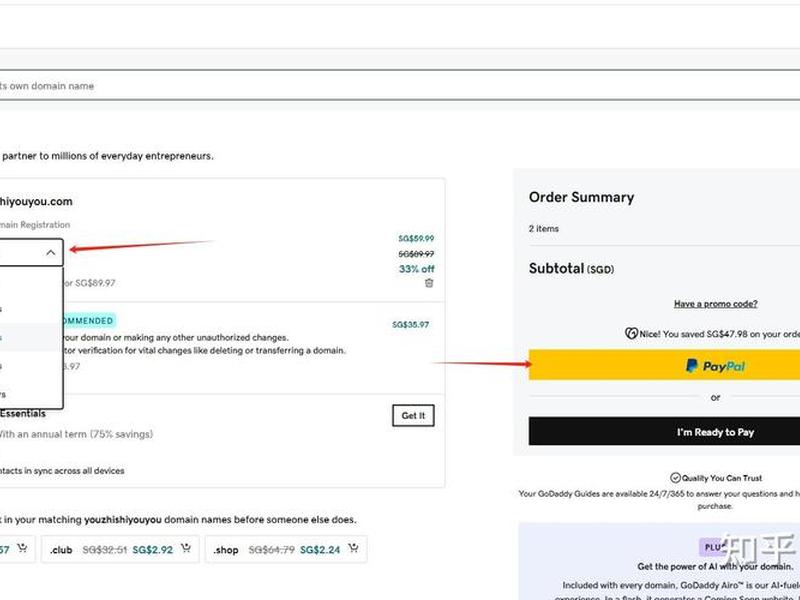
Task: Click the 33% off discount label
Action: coord(417,269)
